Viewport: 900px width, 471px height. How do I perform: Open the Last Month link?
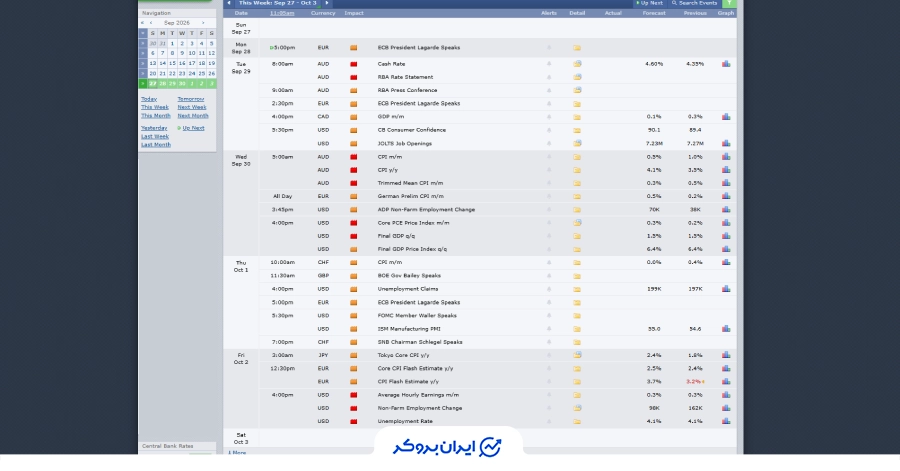(x=156, y=145)
